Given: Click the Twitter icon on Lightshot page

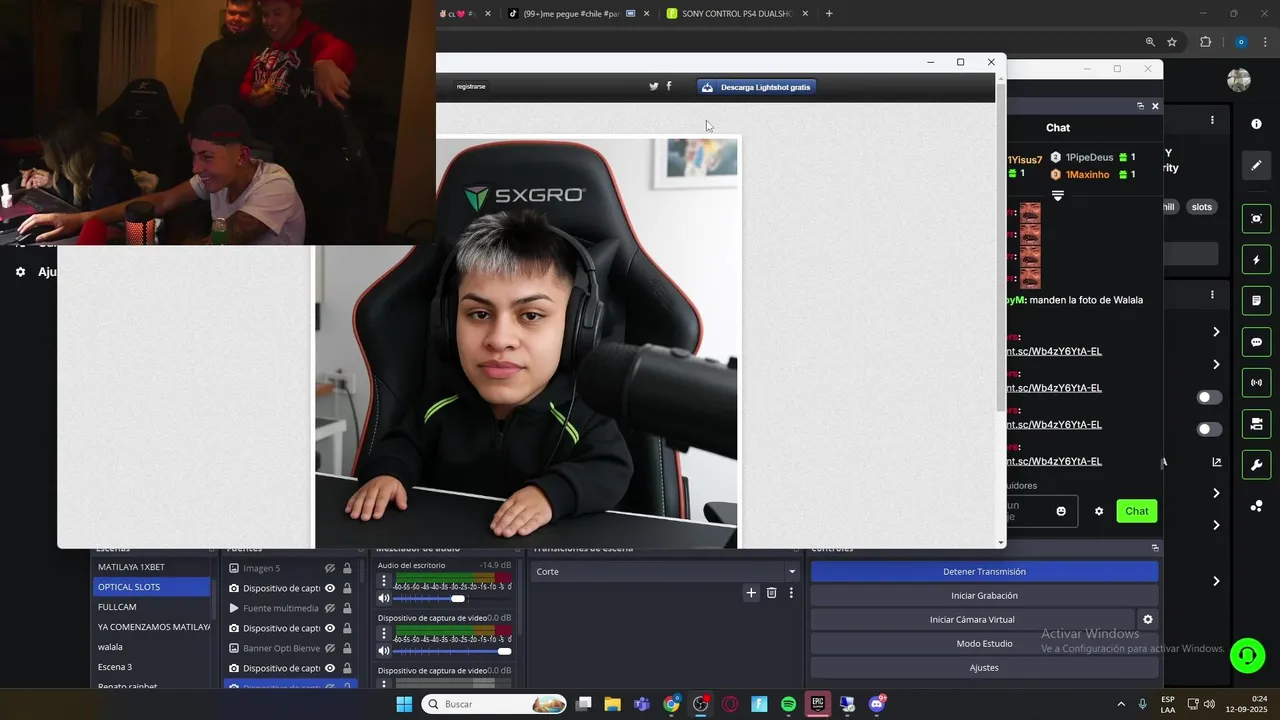Looking at the screenshot, I should (654, 86).
